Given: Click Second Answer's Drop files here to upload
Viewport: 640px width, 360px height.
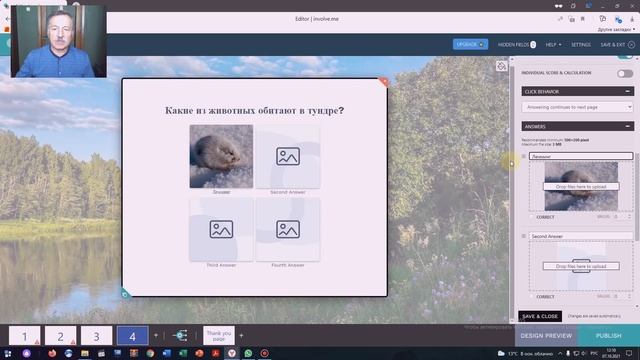Looking at the screenshot, I should pos(581,266).
